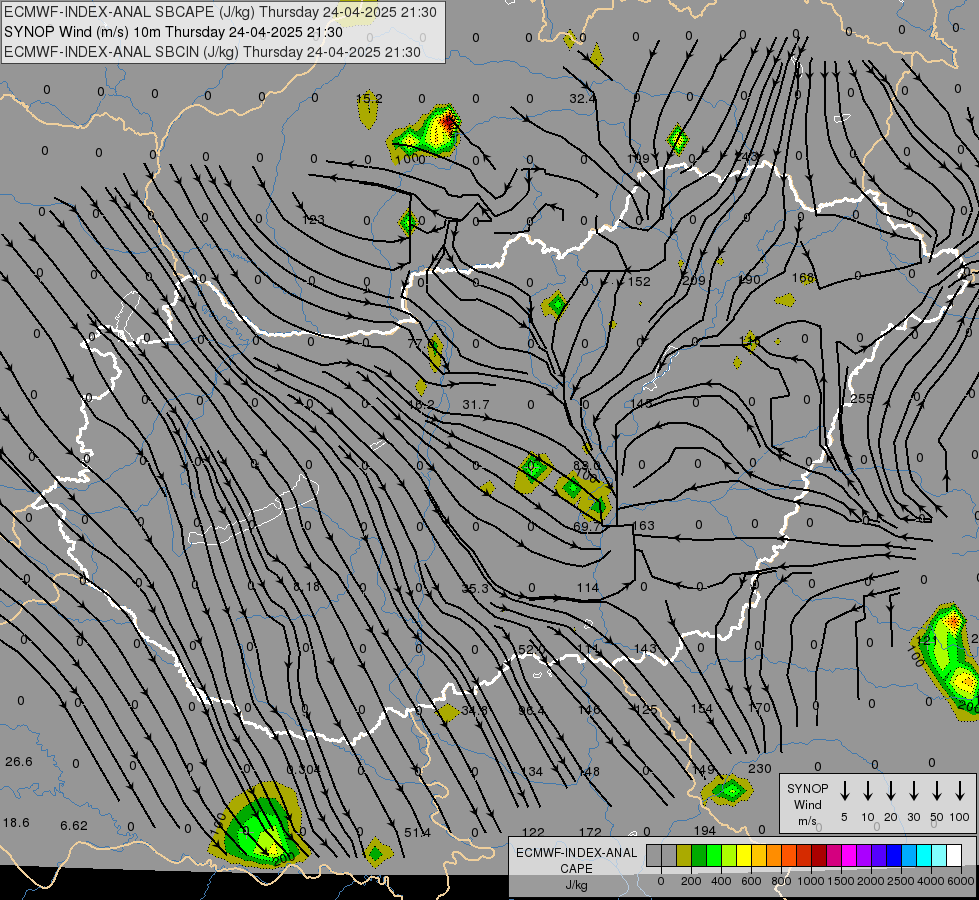This screenshot has height=900, width=979.
Task: Click the map value 123
Action: pyautogui.click(x=313, y=219)
